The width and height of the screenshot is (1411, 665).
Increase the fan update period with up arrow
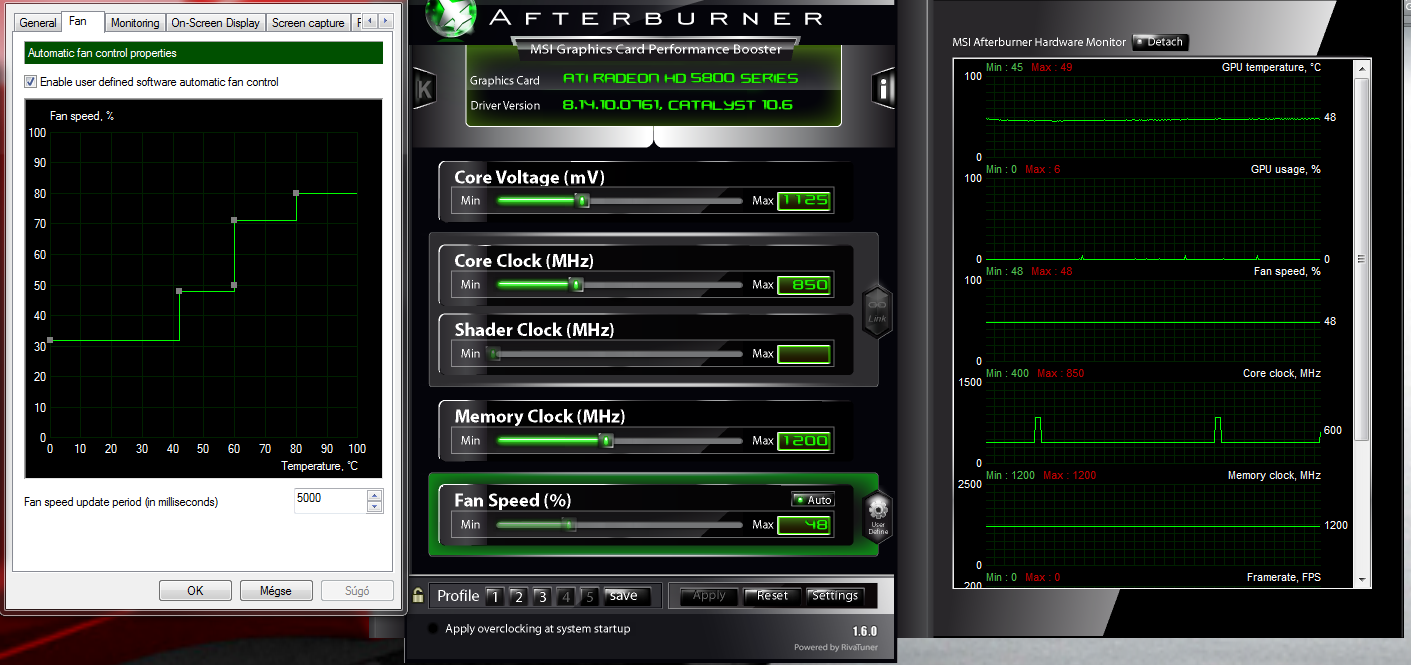coord(374,494)
